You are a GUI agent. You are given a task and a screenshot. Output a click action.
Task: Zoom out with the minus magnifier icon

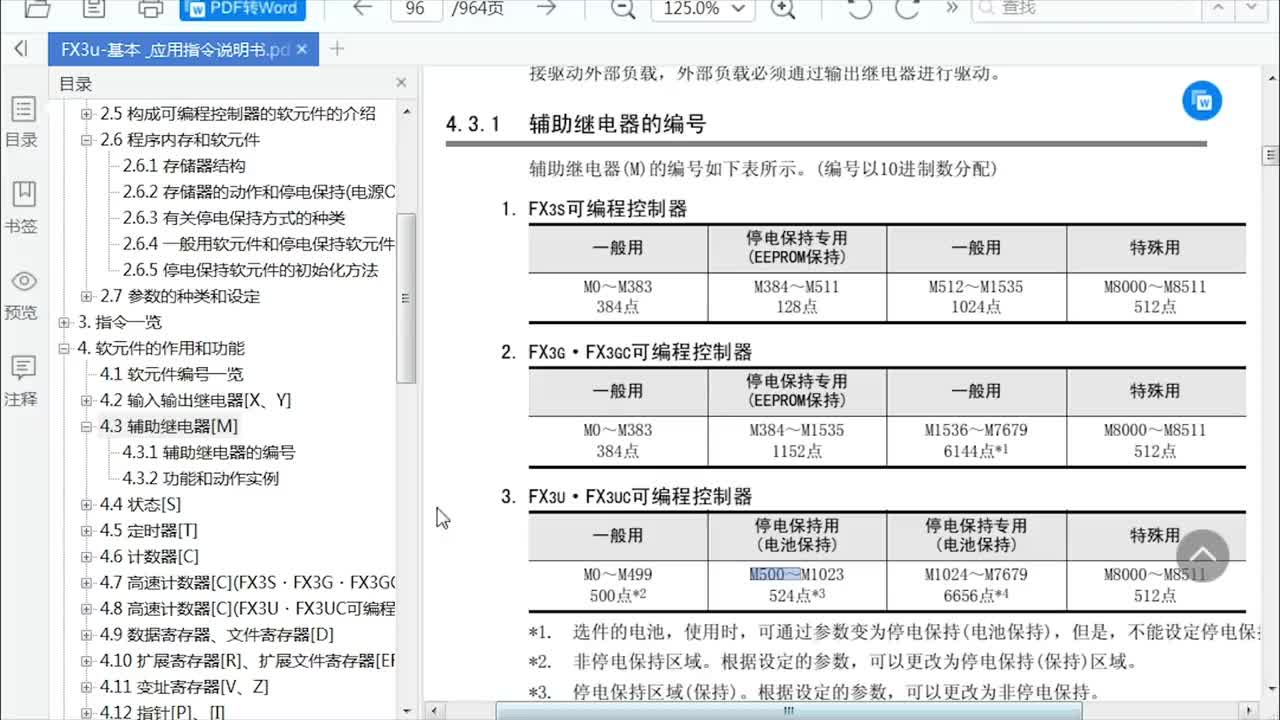tap(623, 8)
